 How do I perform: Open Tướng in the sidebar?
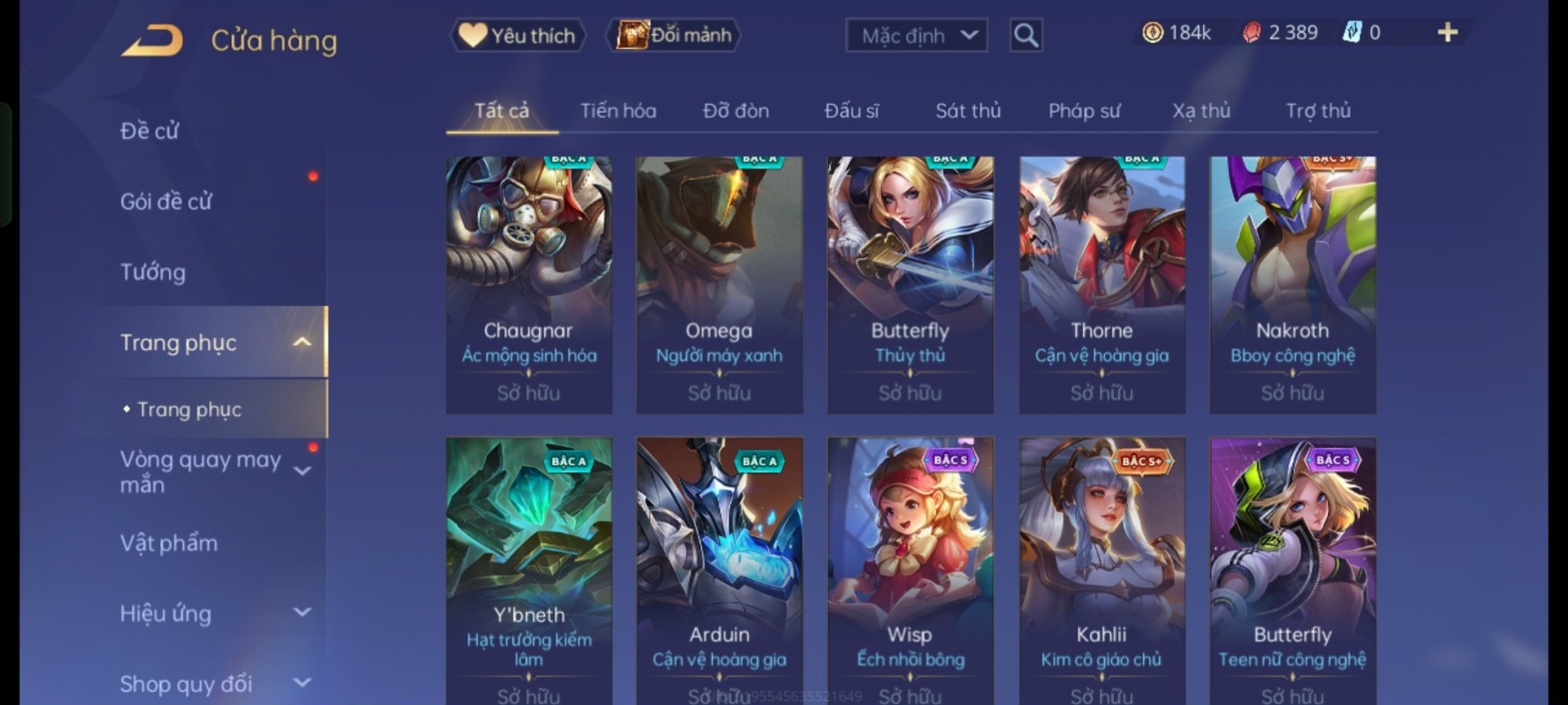152,272
